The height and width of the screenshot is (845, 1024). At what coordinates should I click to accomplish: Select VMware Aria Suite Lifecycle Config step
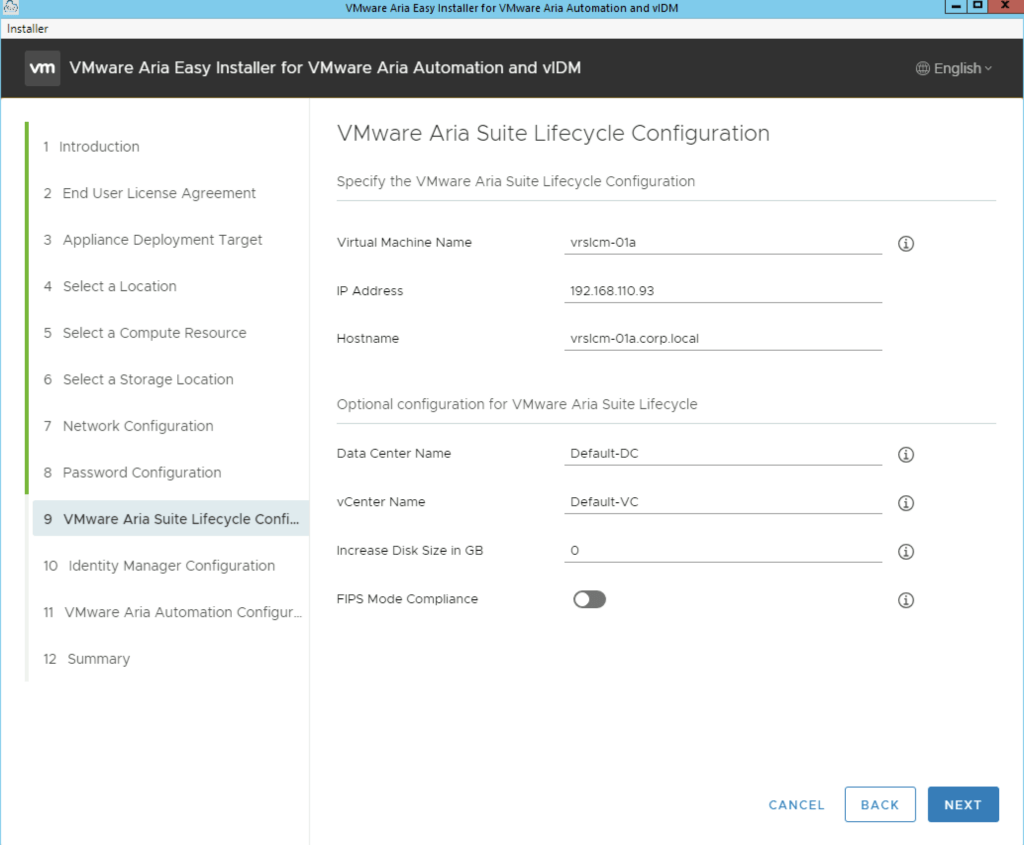point(171,518)
